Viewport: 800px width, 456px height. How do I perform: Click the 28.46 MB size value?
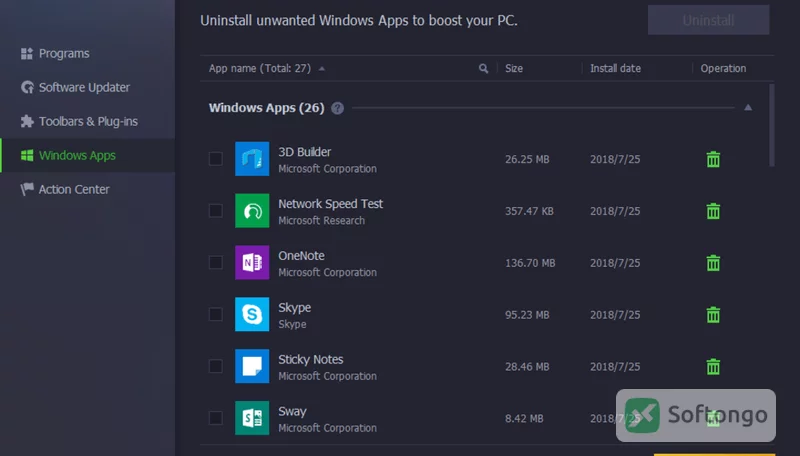527,367
